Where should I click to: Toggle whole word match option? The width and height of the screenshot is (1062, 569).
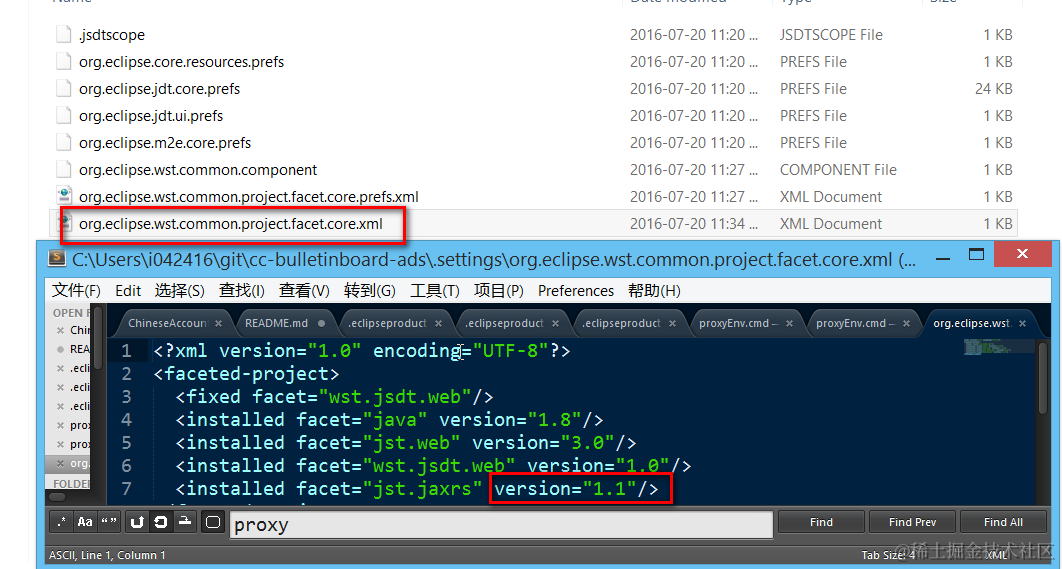pos(108,522)
